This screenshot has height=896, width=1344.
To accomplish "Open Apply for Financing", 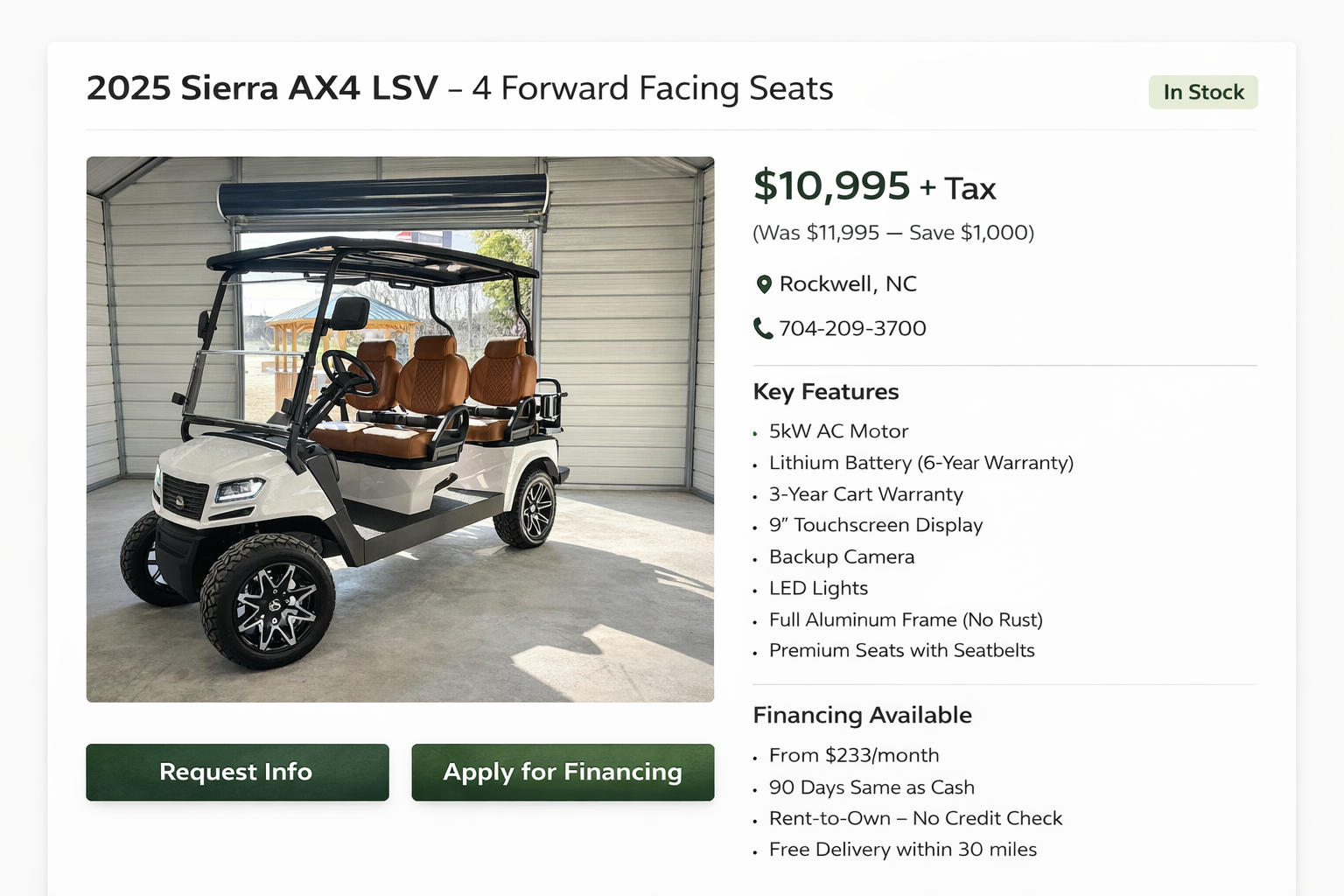I will (563, 772).
